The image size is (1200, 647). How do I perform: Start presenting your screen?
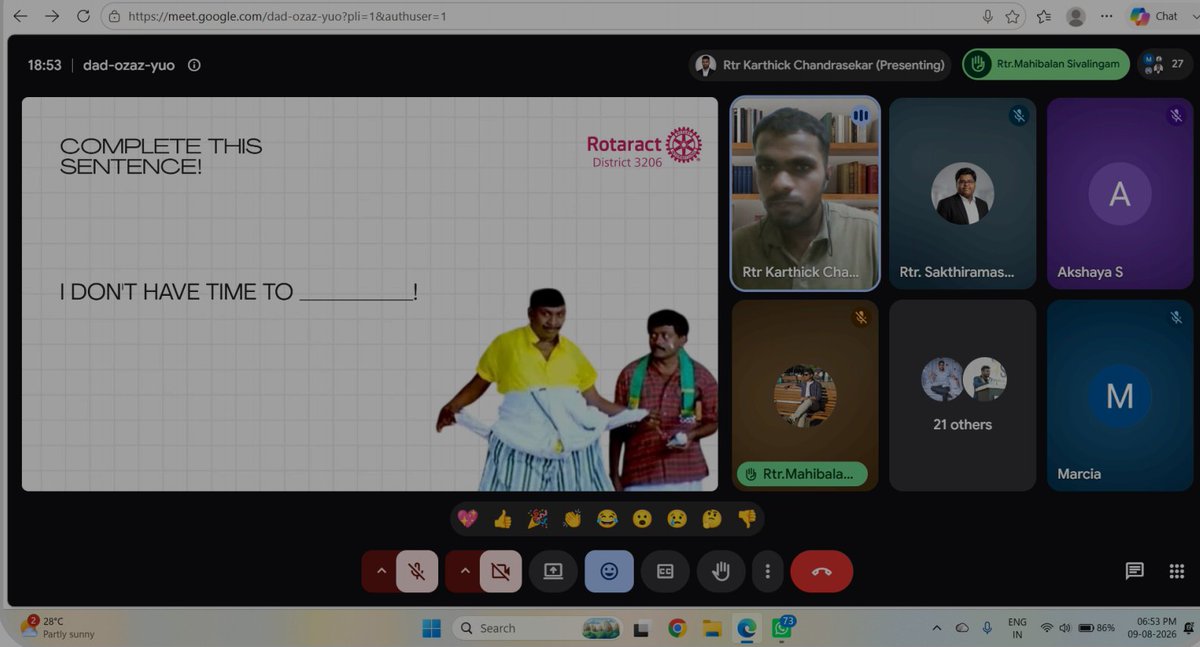(553, 571)
